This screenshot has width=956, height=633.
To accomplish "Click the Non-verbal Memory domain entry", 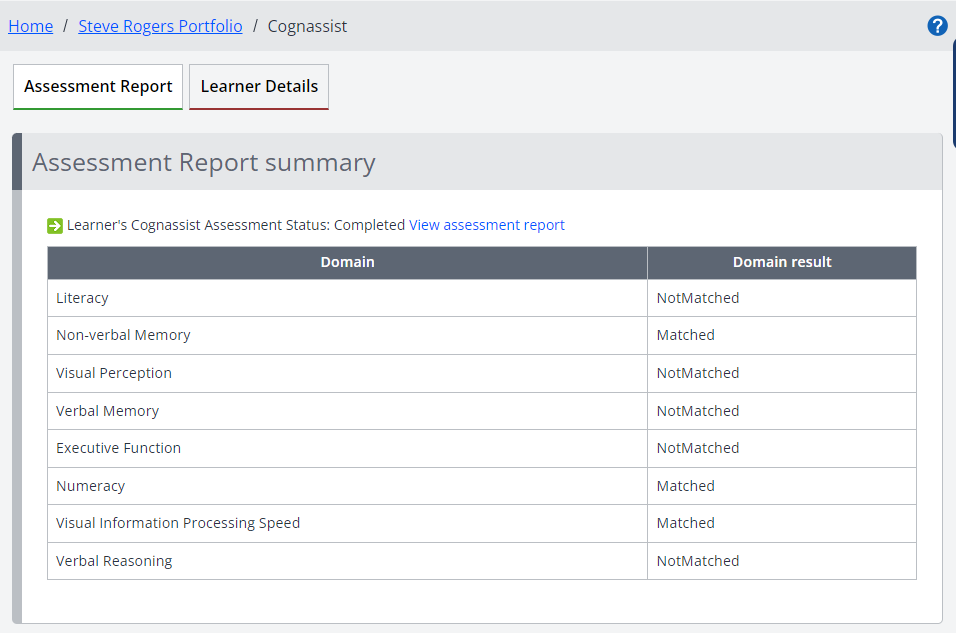I will tap(123, 335).
